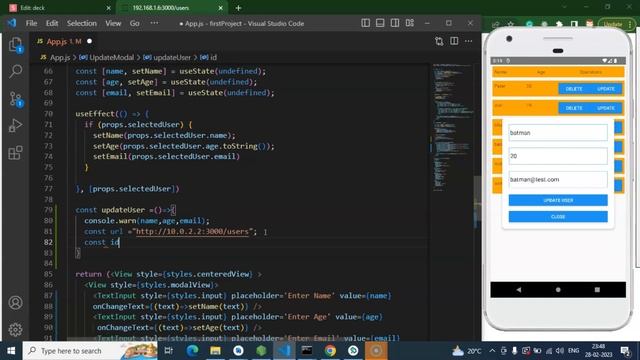Open the Source Control view
This screenshot has width=640, height=360.
click(x=16, y=99)
